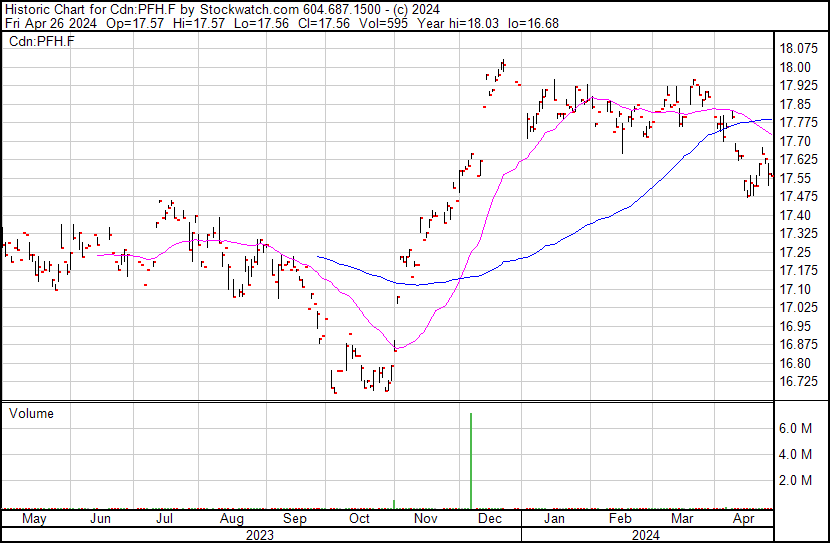Click the 6.0 M volume axis label
This screenshot has height=543, width=830.
[x=796, y=428]
